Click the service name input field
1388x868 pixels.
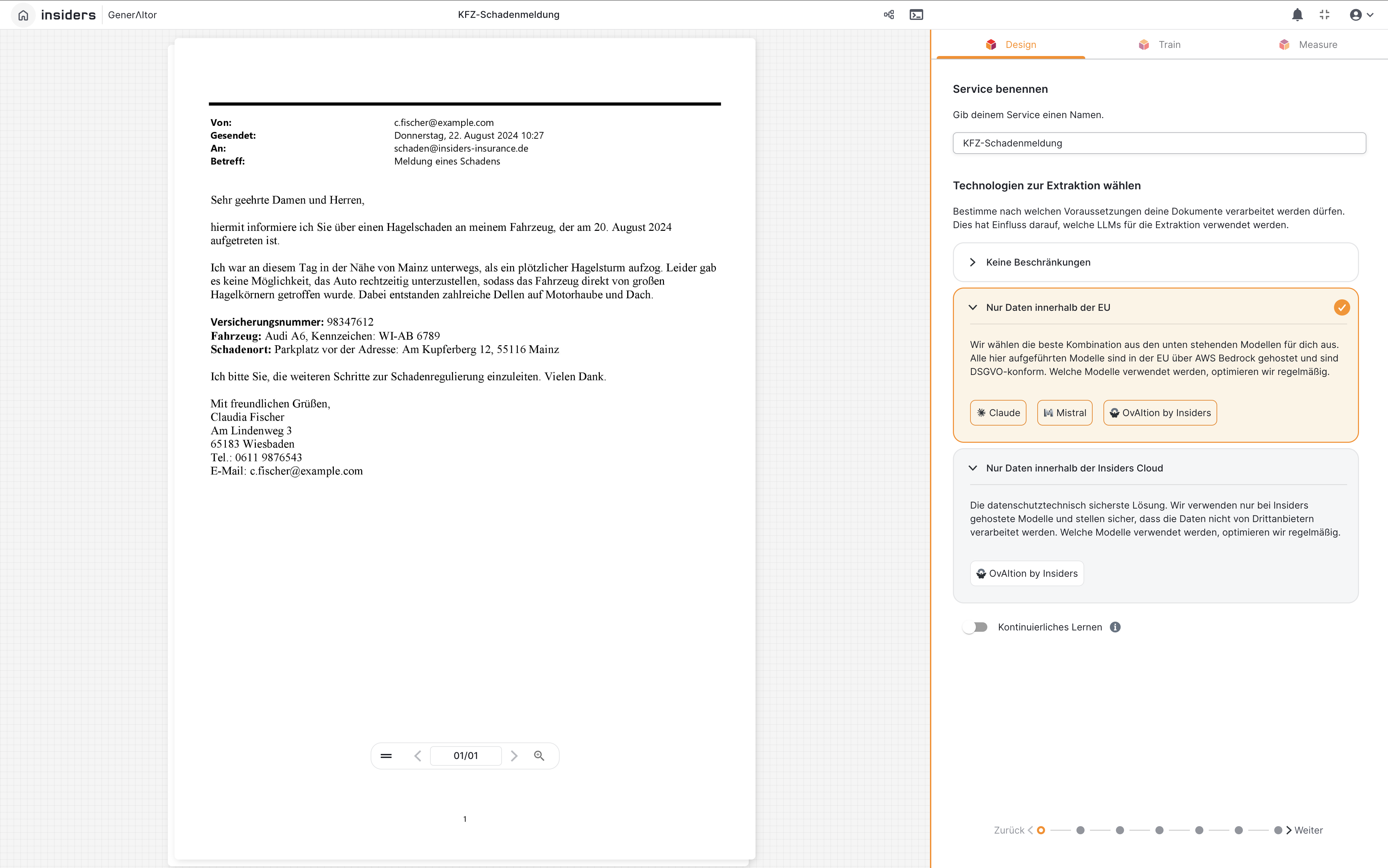[x=1158, y=143]
